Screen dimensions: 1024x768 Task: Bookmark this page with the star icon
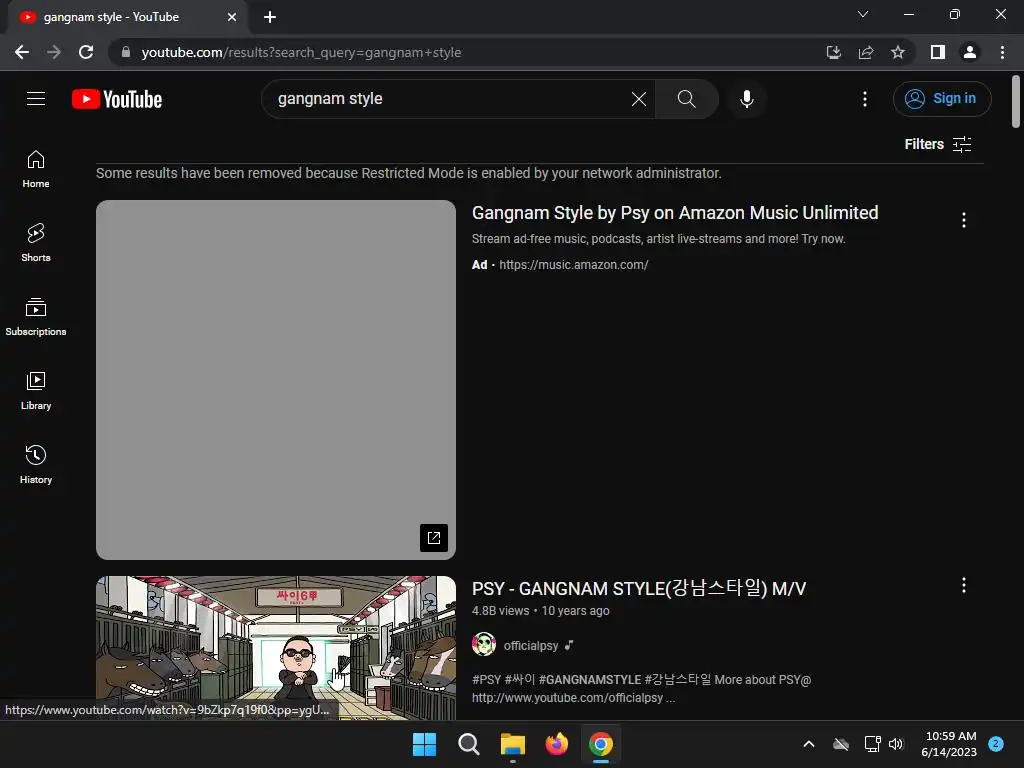tap(898, 52)
